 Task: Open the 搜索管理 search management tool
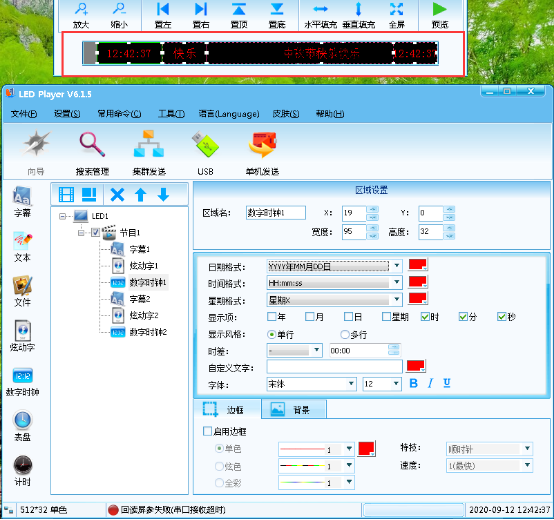point(92,153)
